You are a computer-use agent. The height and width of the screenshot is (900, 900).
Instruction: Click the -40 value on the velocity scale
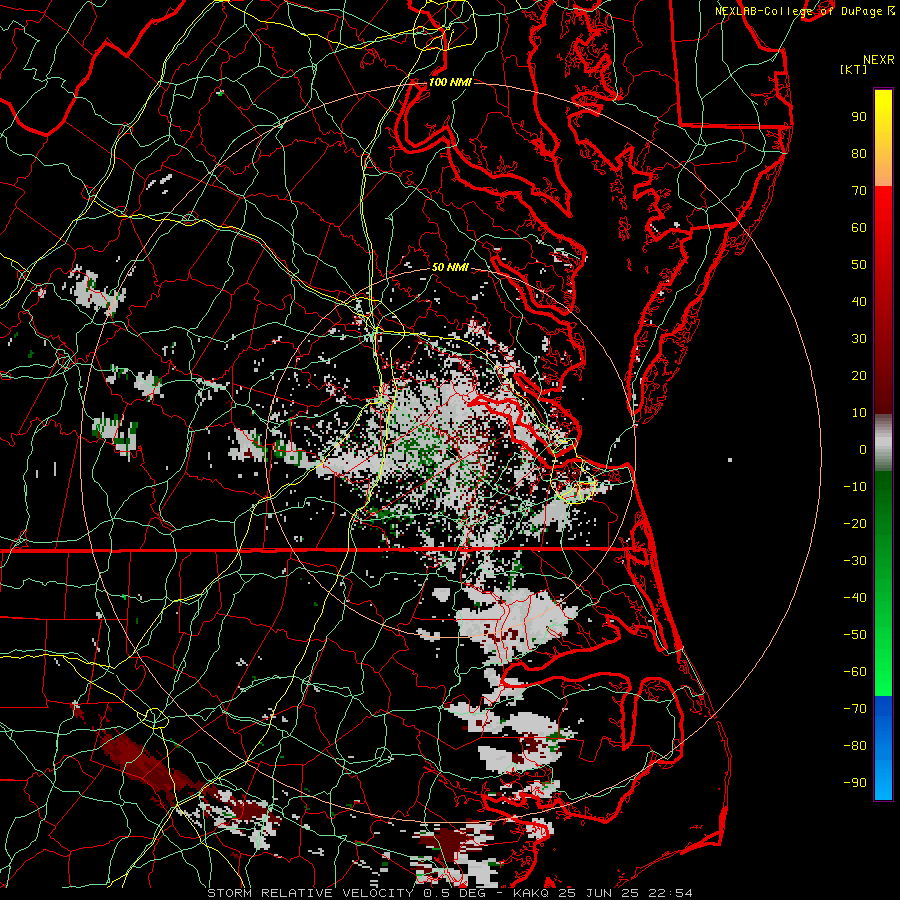(855, 598)
